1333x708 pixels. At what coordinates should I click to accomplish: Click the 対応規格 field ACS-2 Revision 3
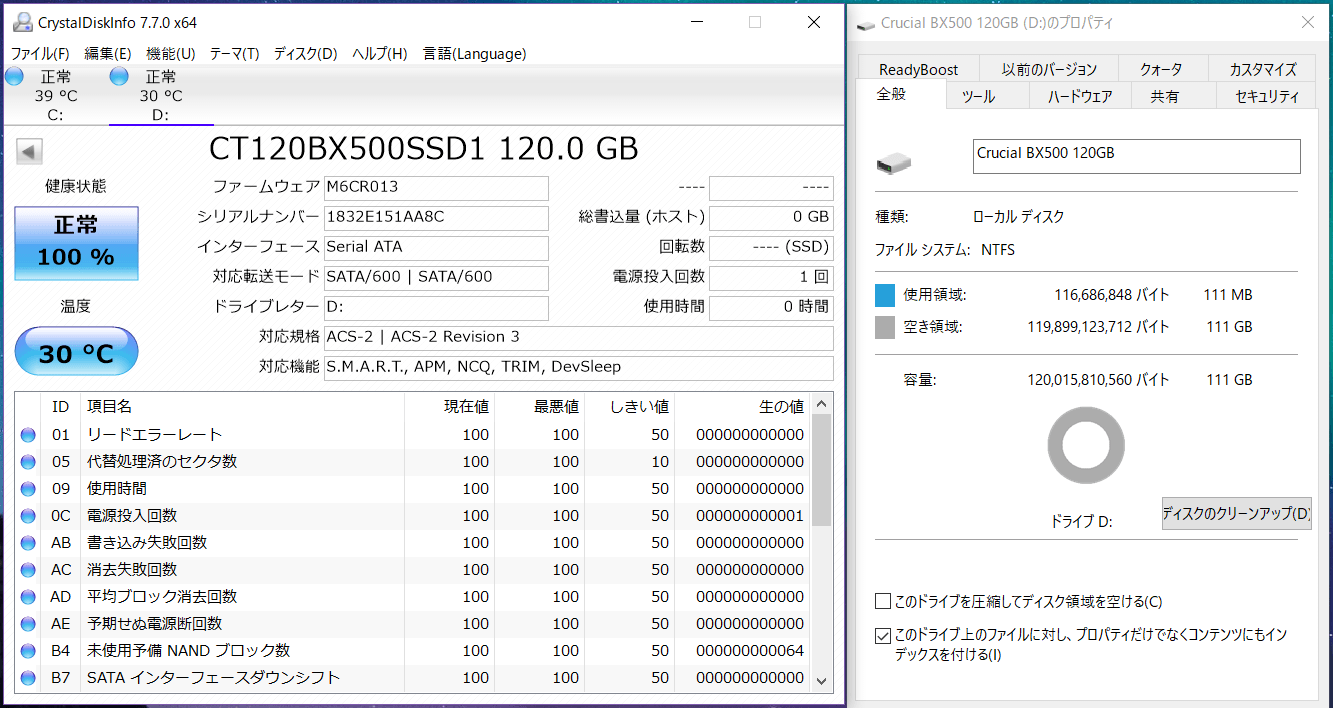pos(579,338)
